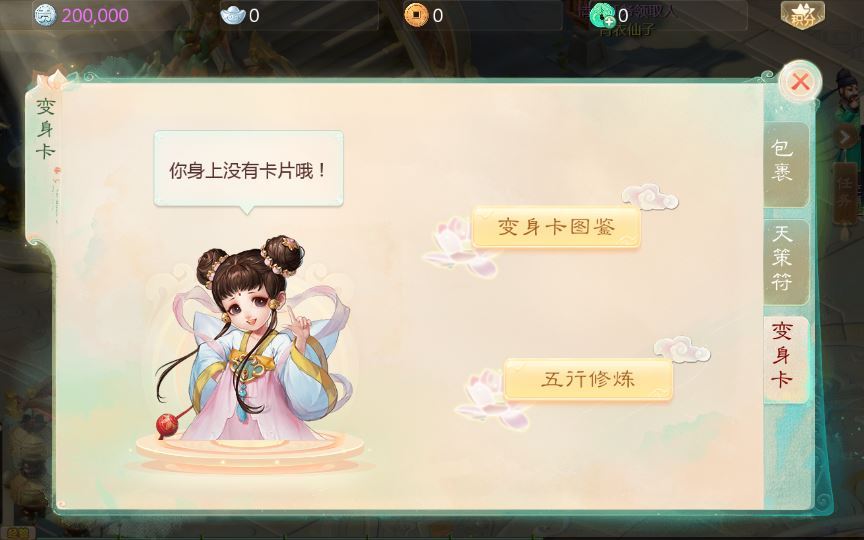Open the 任务 hanging tag
The width and height of the screenshot is (864, 540).
845,193
